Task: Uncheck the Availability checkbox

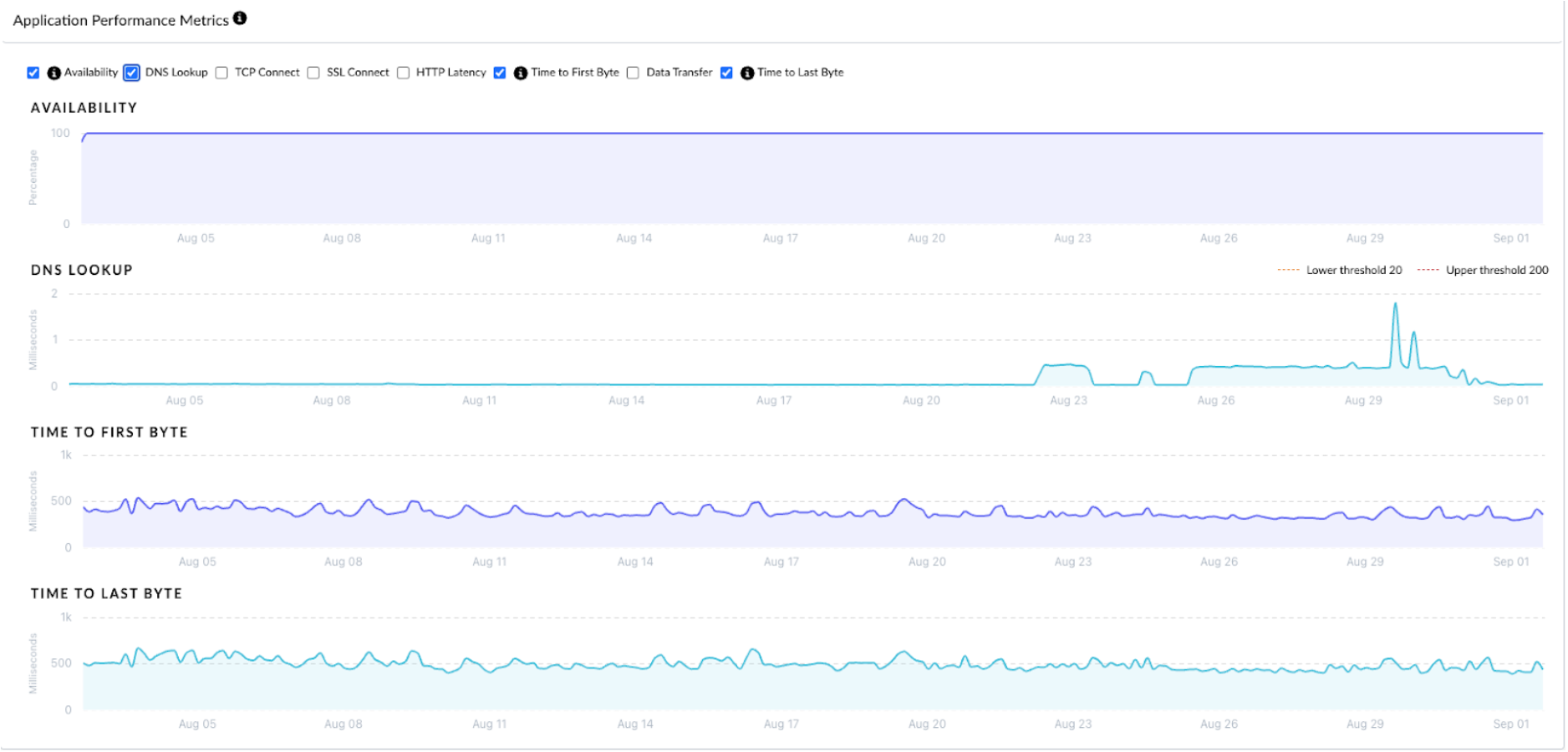Action: (x=33, y=73)
